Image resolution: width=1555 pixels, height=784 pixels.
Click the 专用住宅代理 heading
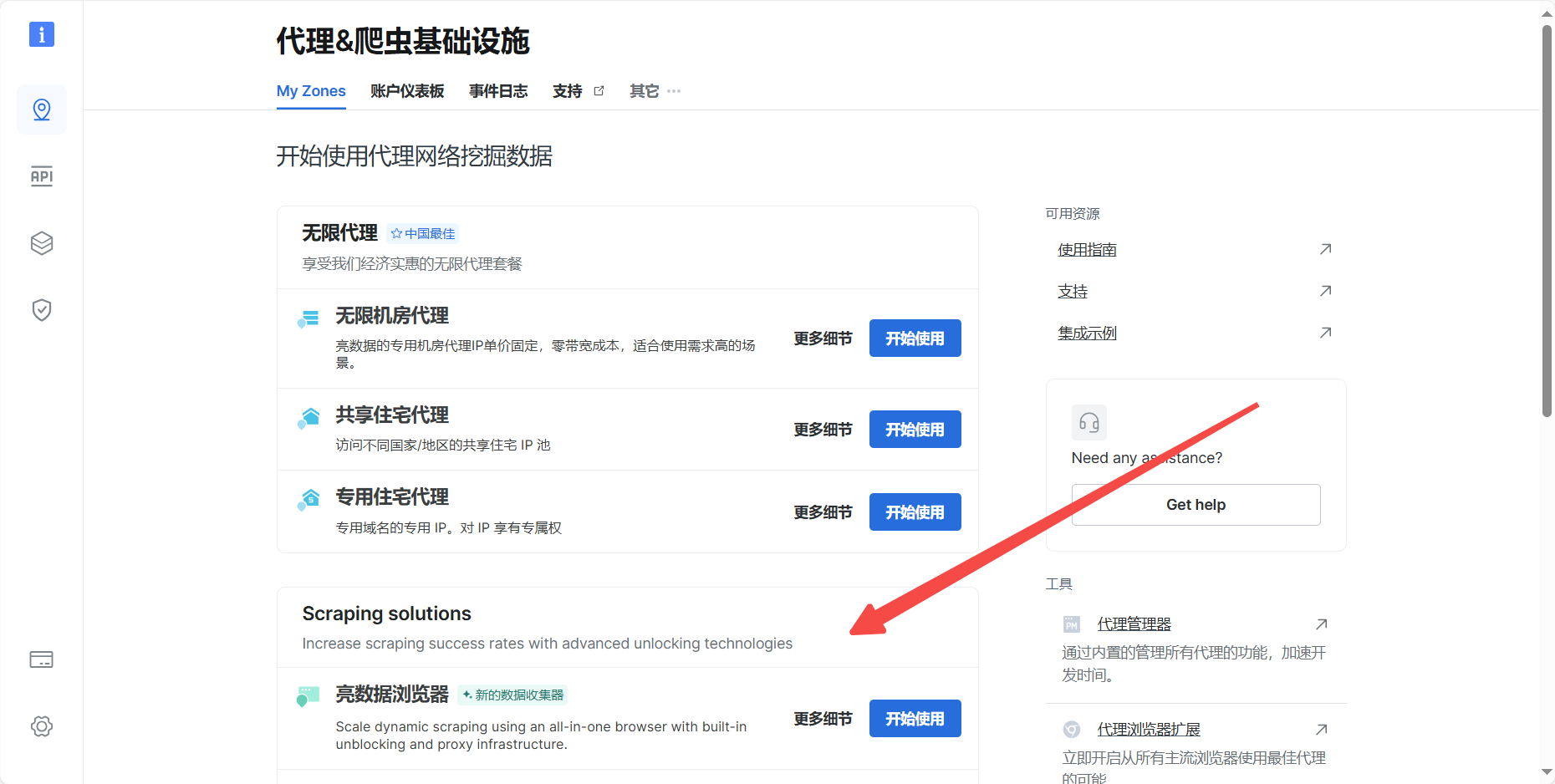[392, 497]
